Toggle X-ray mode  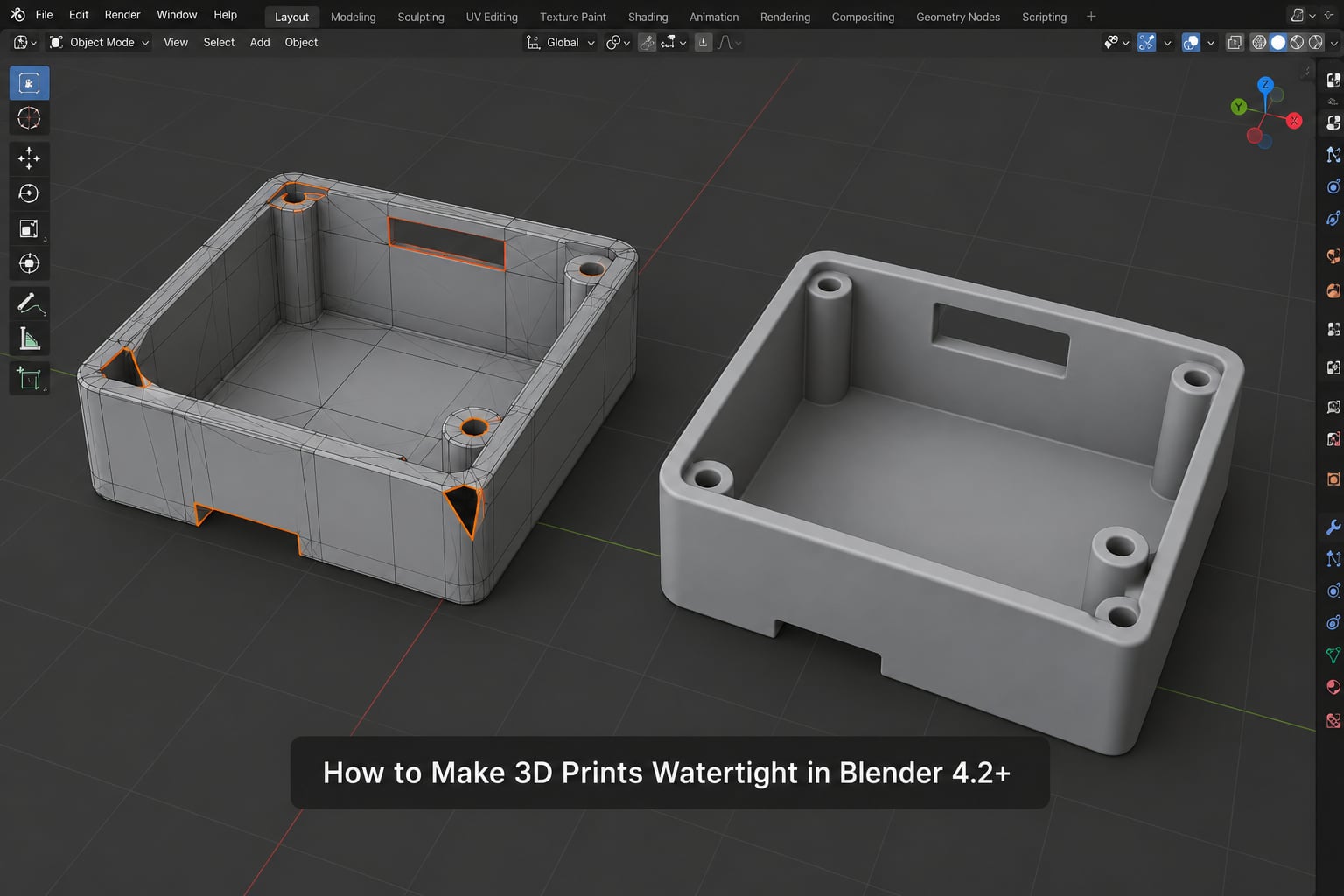1235,42
